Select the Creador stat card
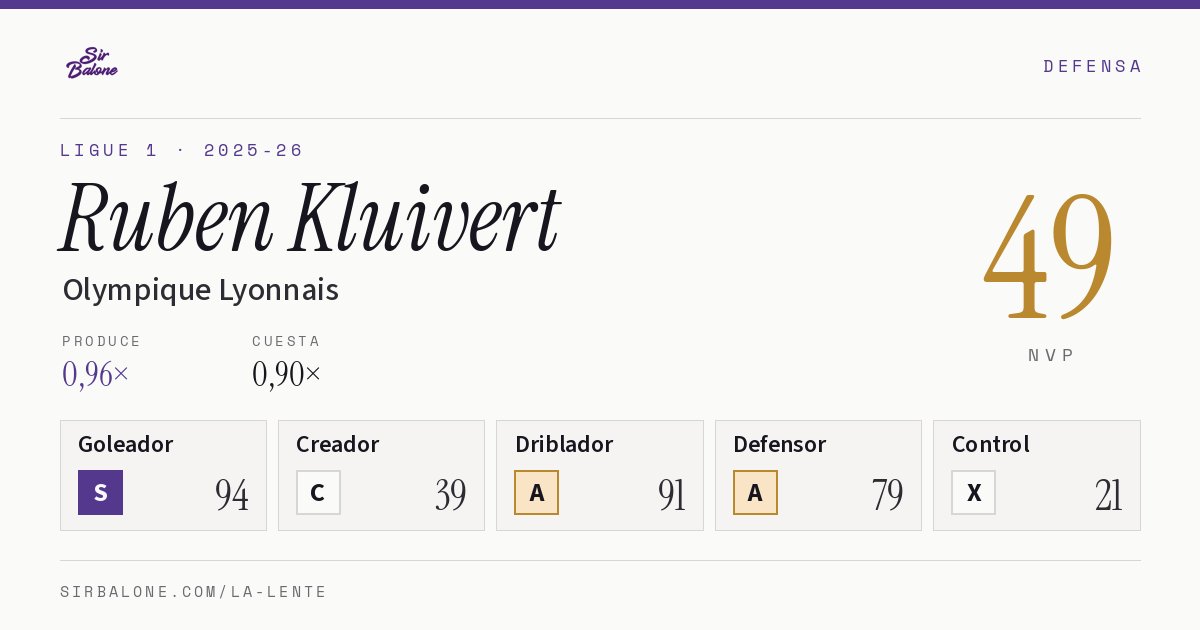 tap(381, 475)
